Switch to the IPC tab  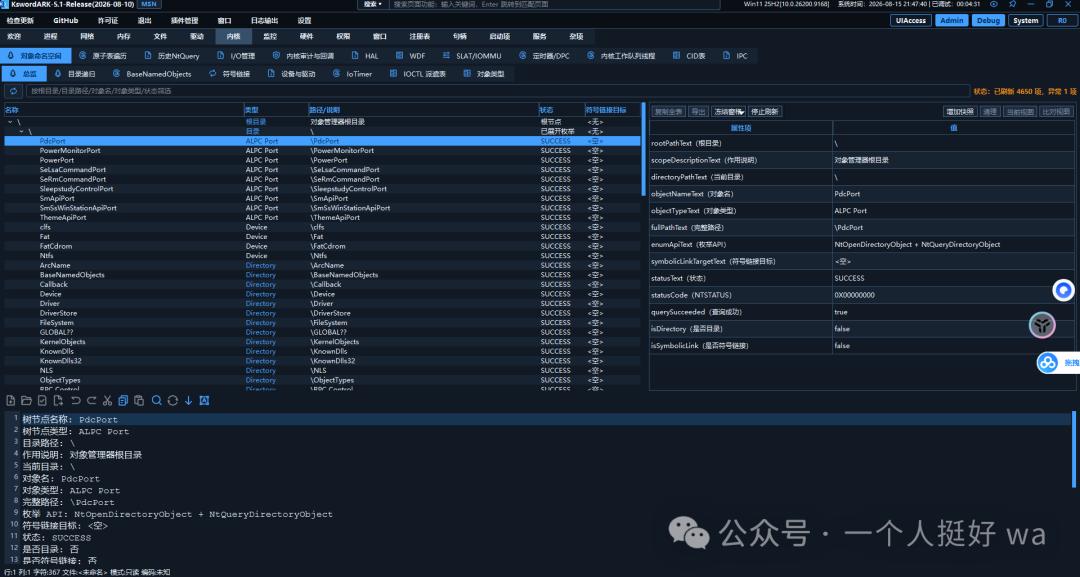[735, 56]
